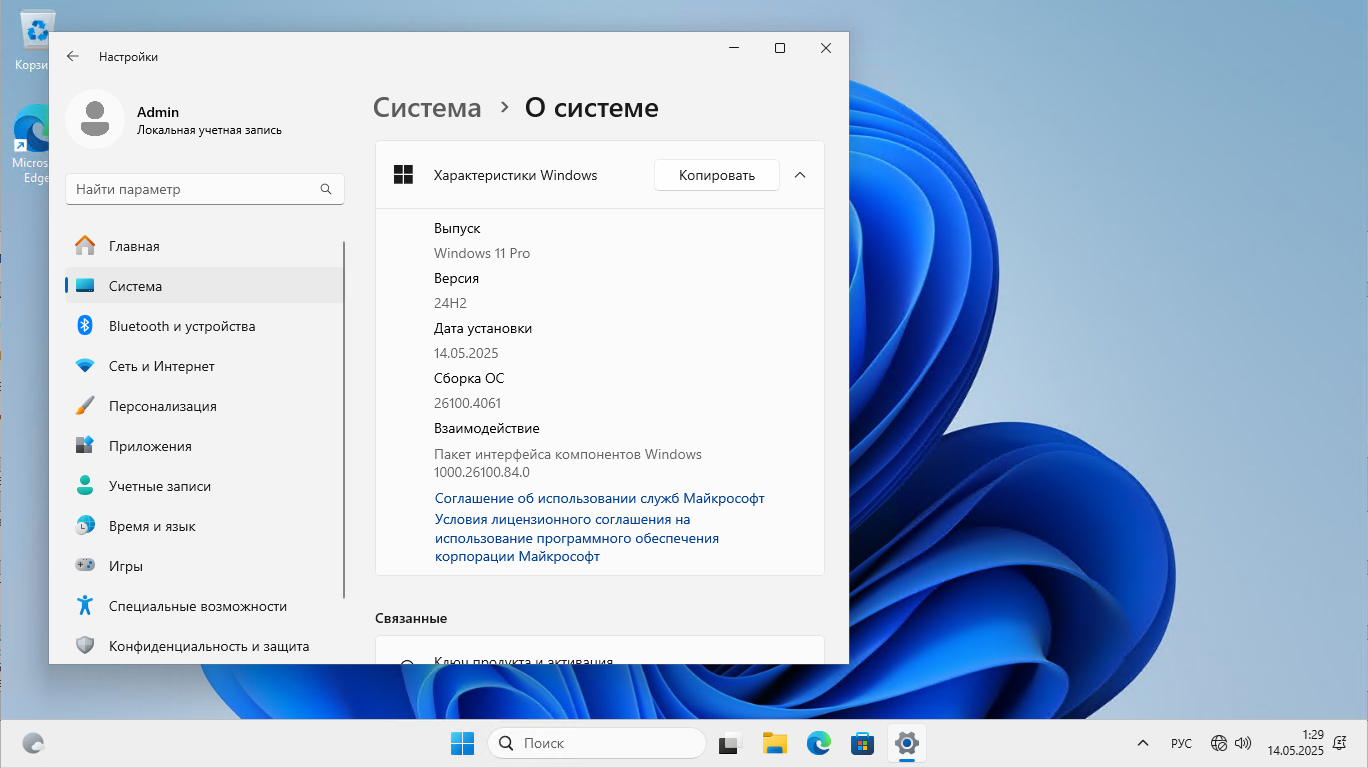Open Microsoft Store from the taskbar
Image resolution: width=1368 pixels, height=768 pixels.
point(862,743)
